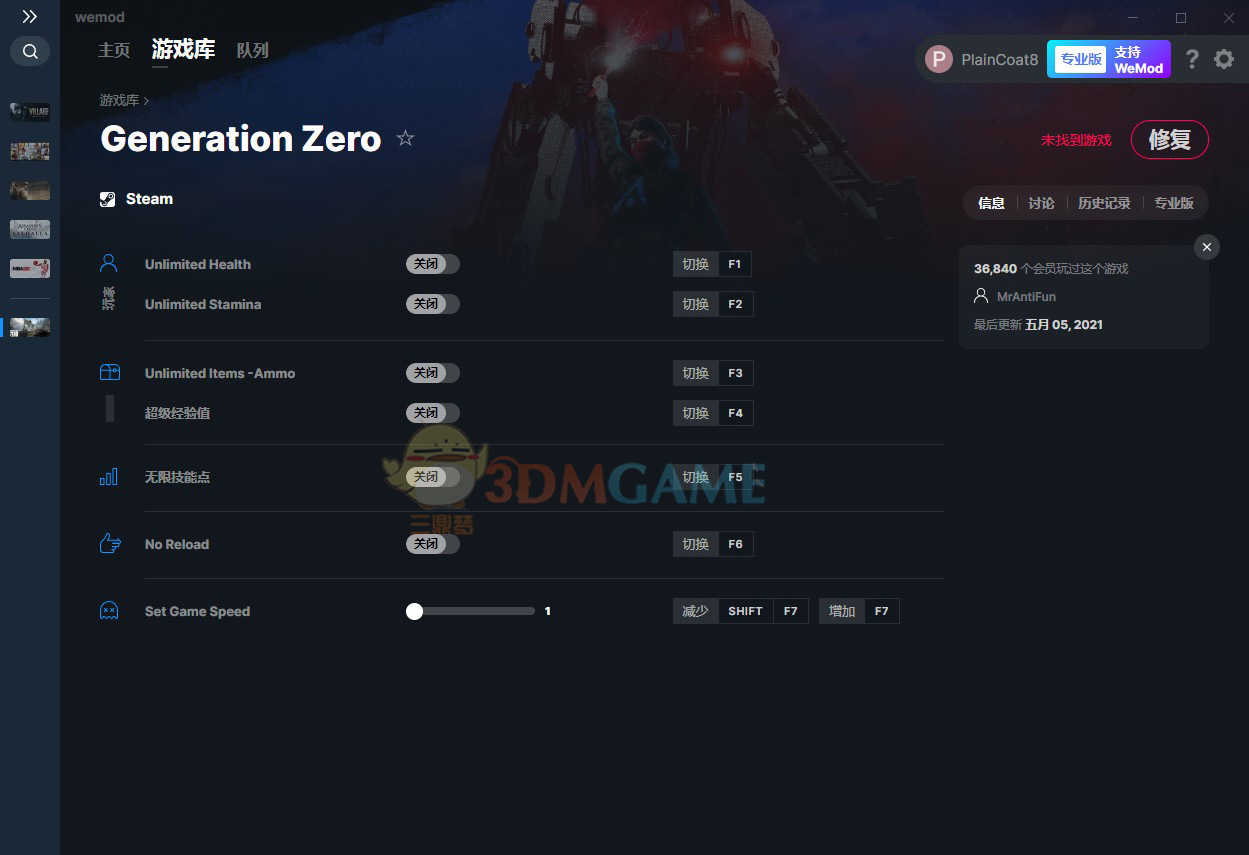This screenshot has height=855, width=1249.
Task: Click 切换 hotkey button for 超级经验值
Action: click(x=696, y=413)
